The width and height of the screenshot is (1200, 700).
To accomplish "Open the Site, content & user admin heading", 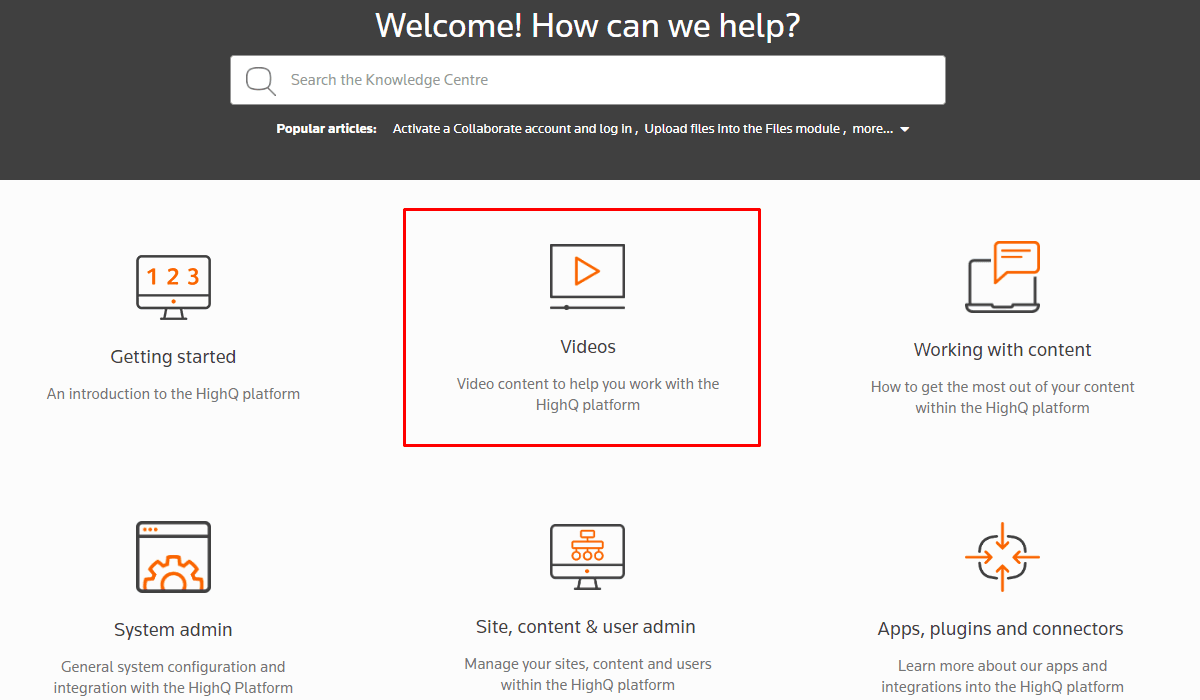I will [586, 627].
